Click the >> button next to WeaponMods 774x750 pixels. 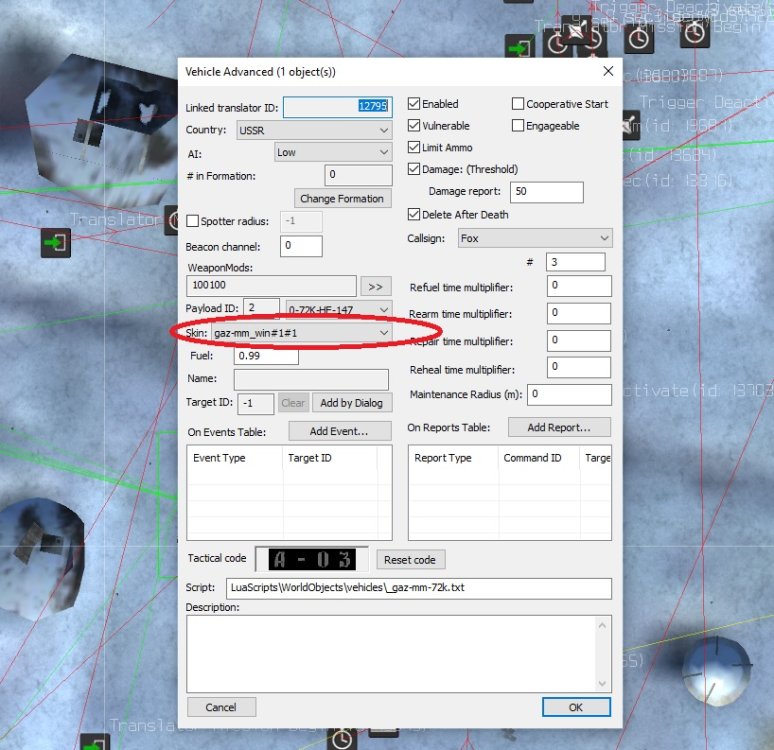click(x=377, y=286)
